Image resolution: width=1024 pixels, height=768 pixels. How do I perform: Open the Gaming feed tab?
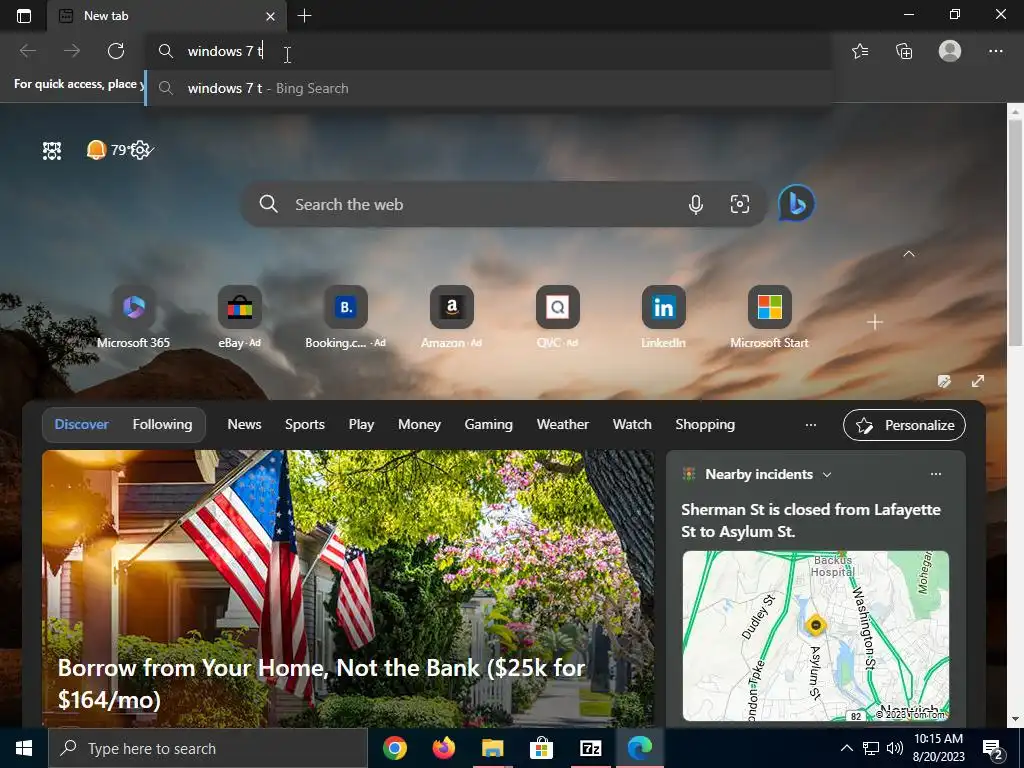(488, 424)
